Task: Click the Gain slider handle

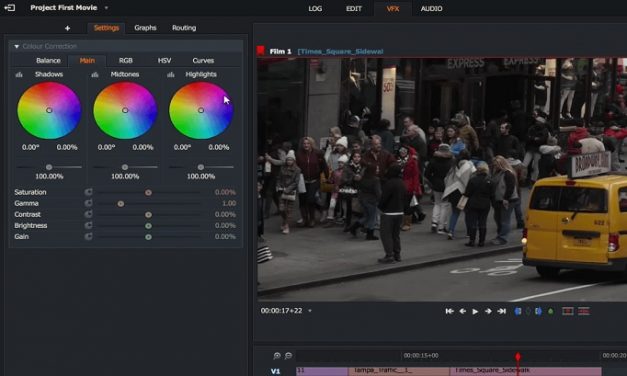Action: [x=148, y=237]
